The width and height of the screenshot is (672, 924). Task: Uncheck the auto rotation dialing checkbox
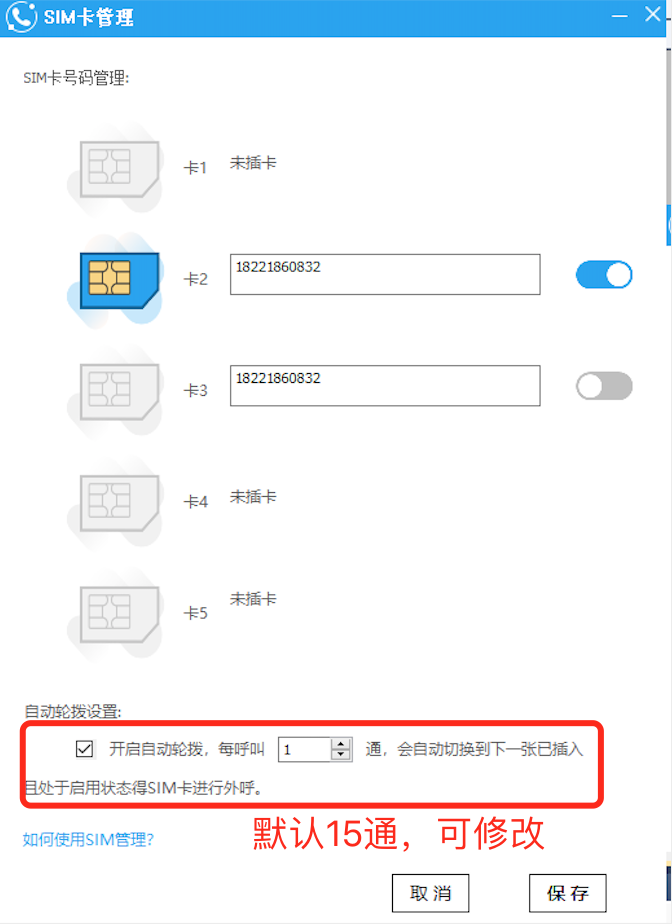tap(84, 749)
